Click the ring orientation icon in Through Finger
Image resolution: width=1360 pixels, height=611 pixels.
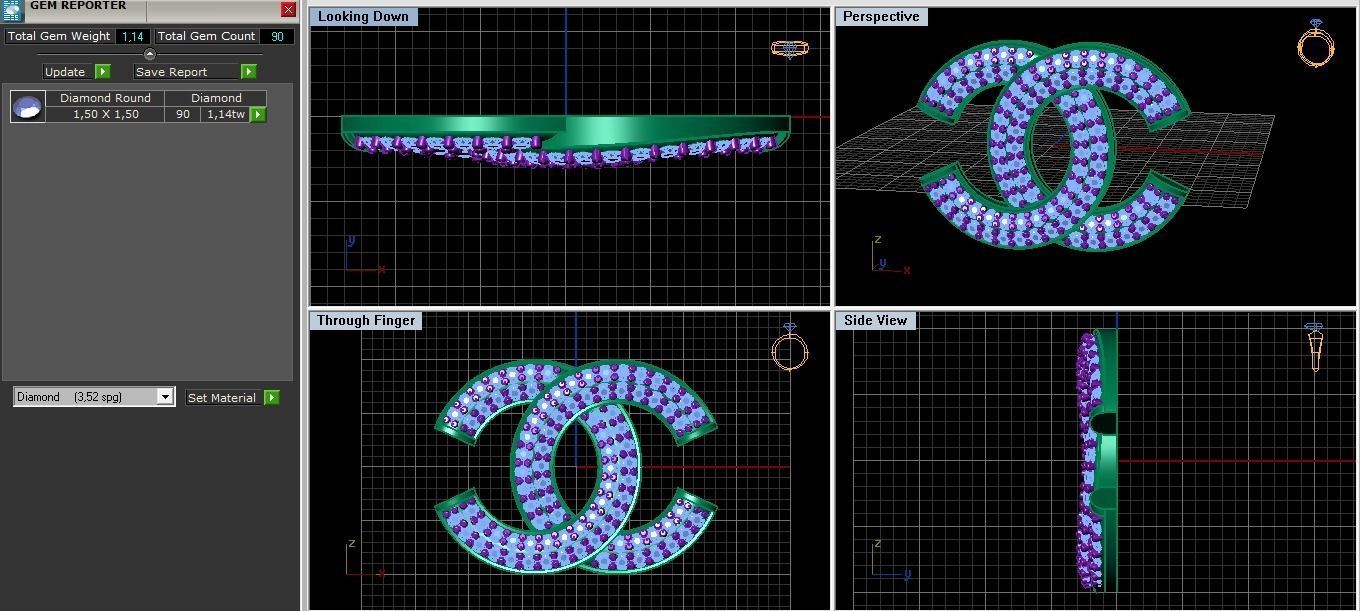click(x=789, y=347)
